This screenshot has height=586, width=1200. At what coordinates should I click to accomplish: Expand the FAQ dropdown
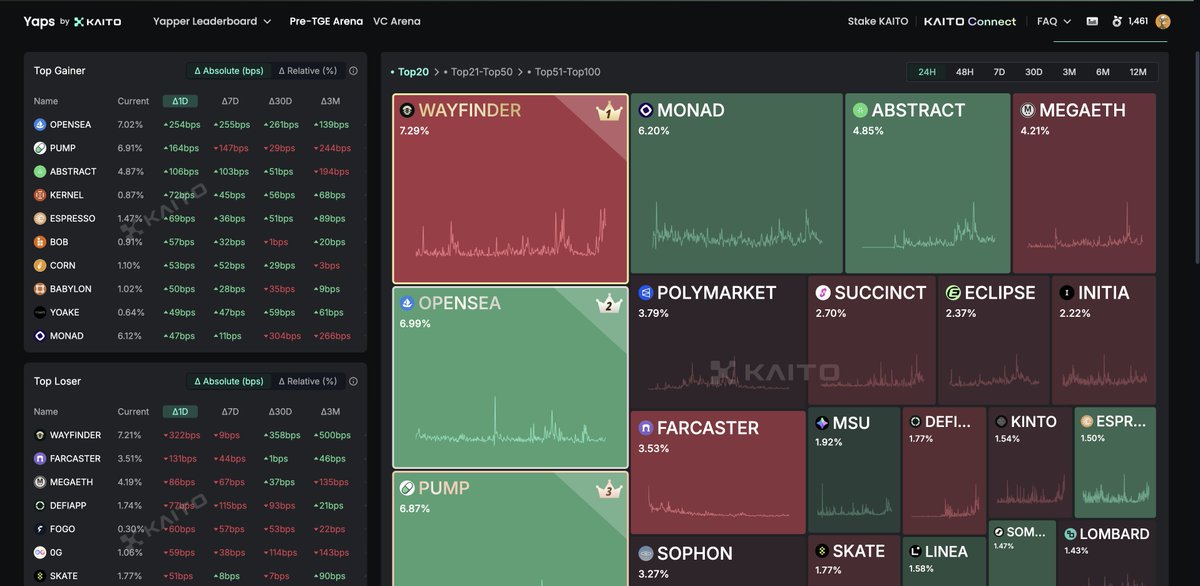point(1054,21)
